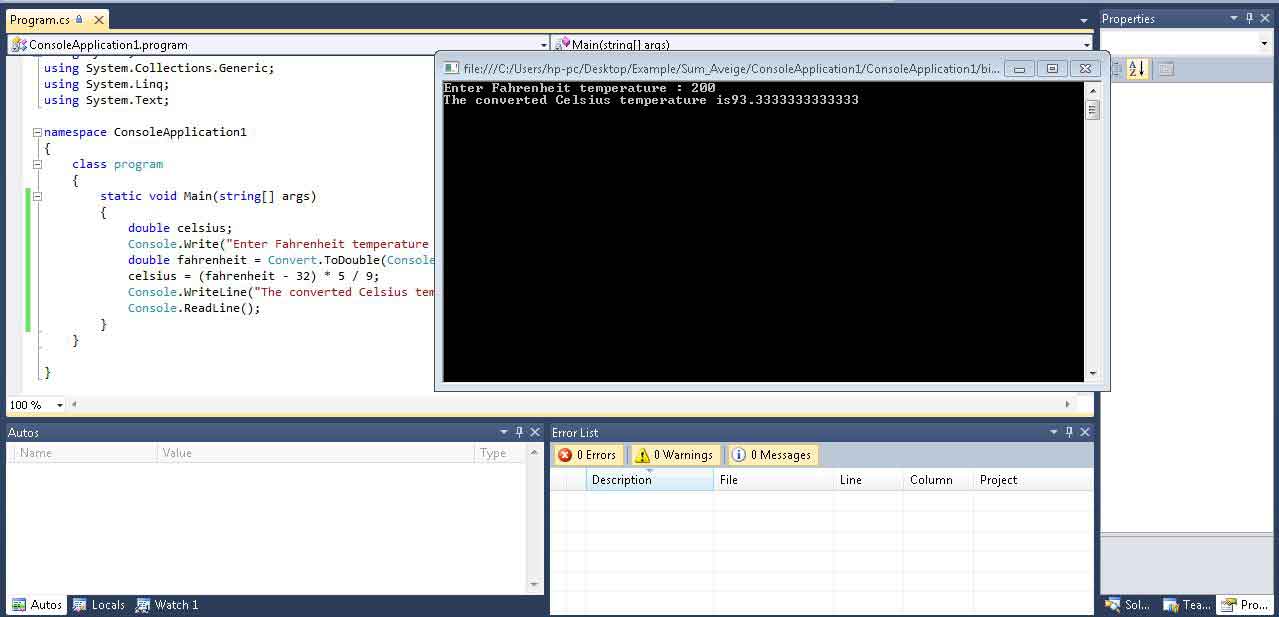Collapse the class program code block
Image resolution: width=1279 pixels, height=617 pixels.
point(37,164)
